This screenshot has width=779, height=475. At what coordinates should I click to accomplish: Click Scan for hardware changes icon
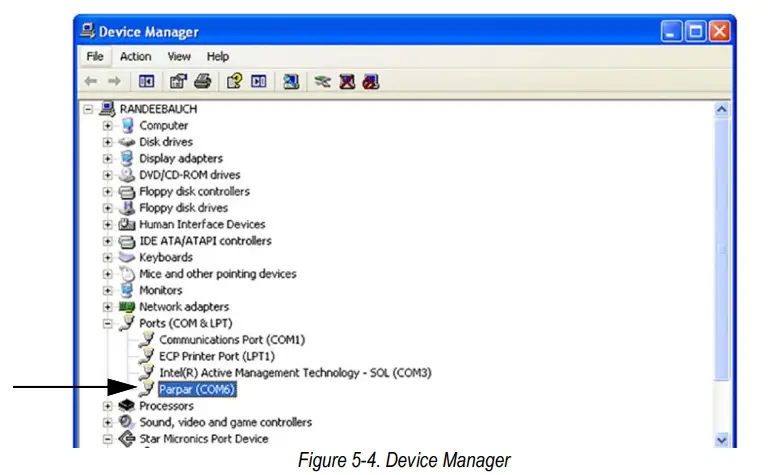(x=290, y=82)
